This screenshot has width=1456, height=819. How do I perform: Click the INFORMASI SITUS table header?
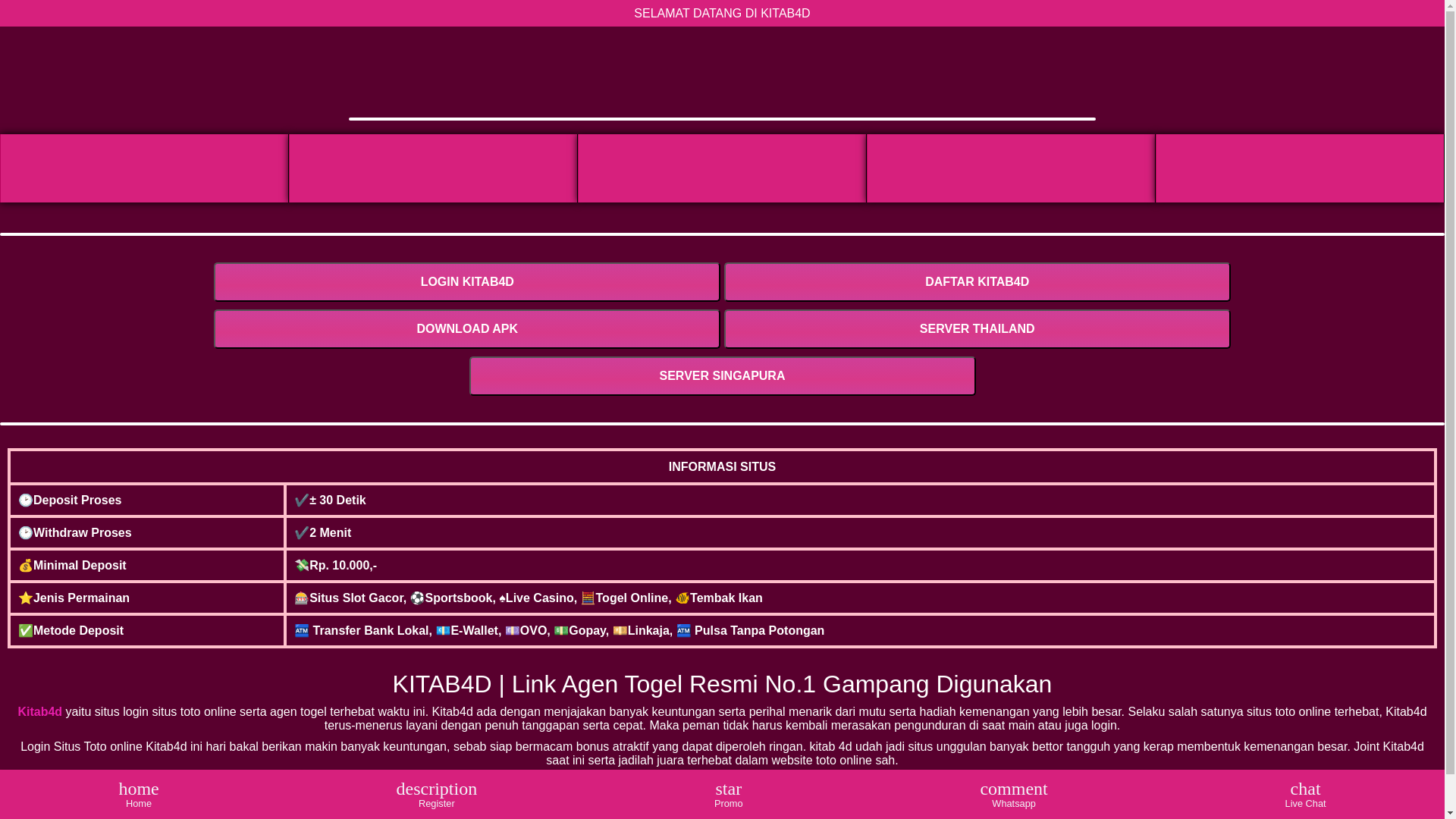tap(722, 467)
